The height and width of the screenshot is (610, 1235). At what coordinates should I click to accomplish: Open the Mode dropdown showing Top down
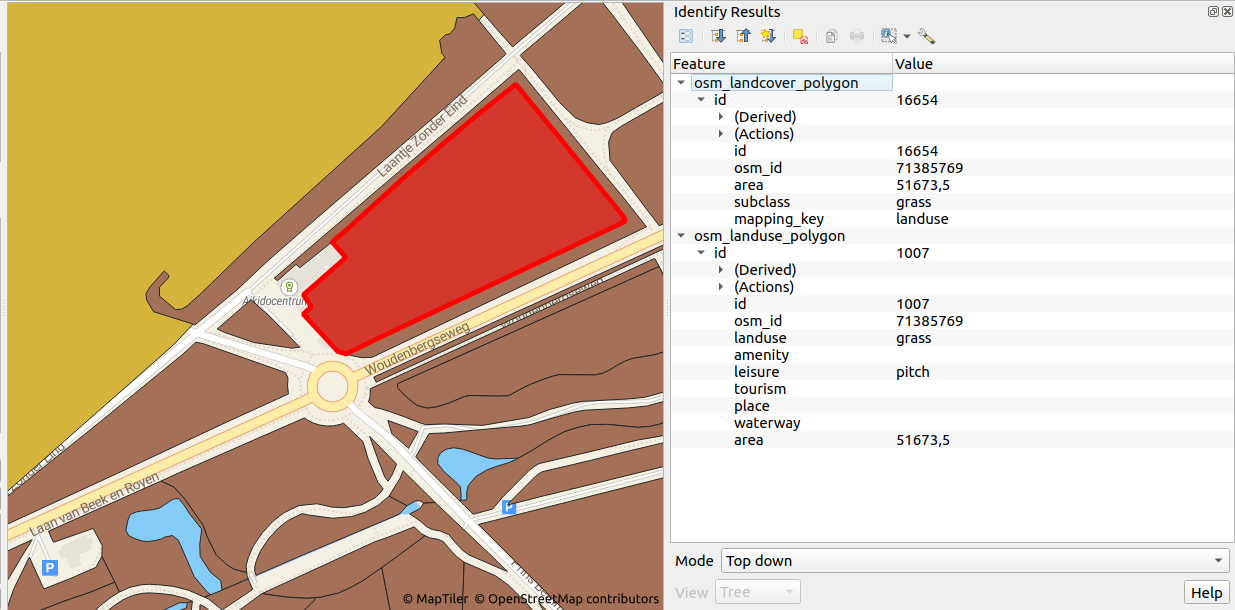click(975, 561)
